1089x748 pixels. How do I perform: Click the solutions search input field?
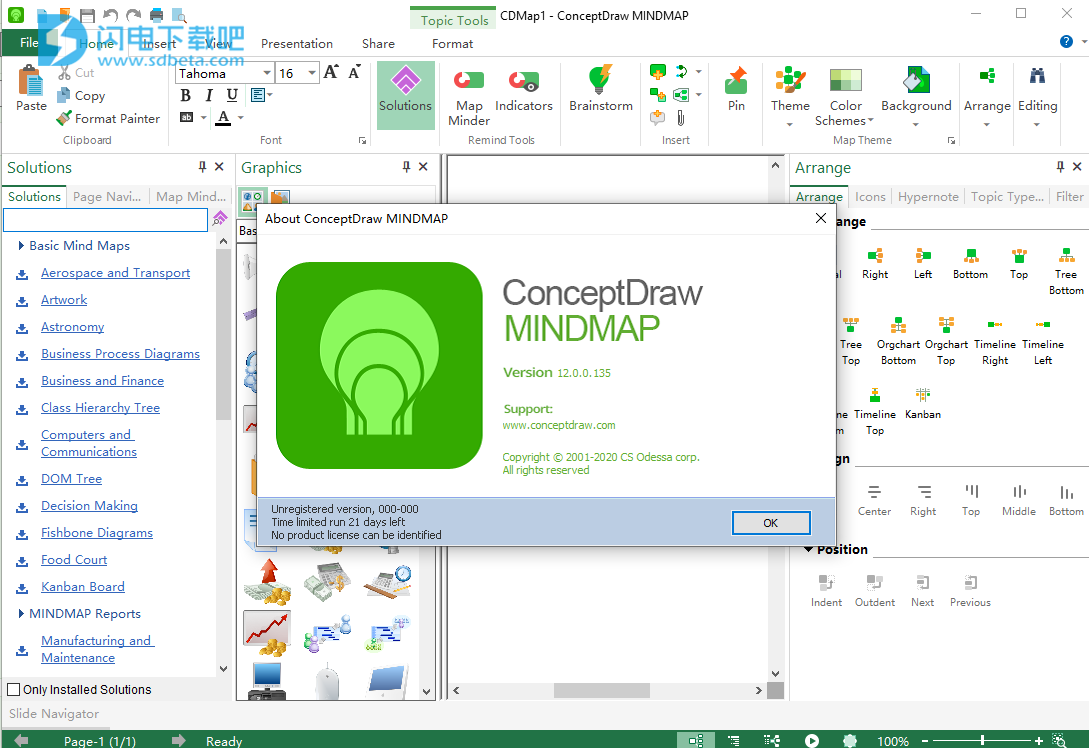click(x=106, y=219)
